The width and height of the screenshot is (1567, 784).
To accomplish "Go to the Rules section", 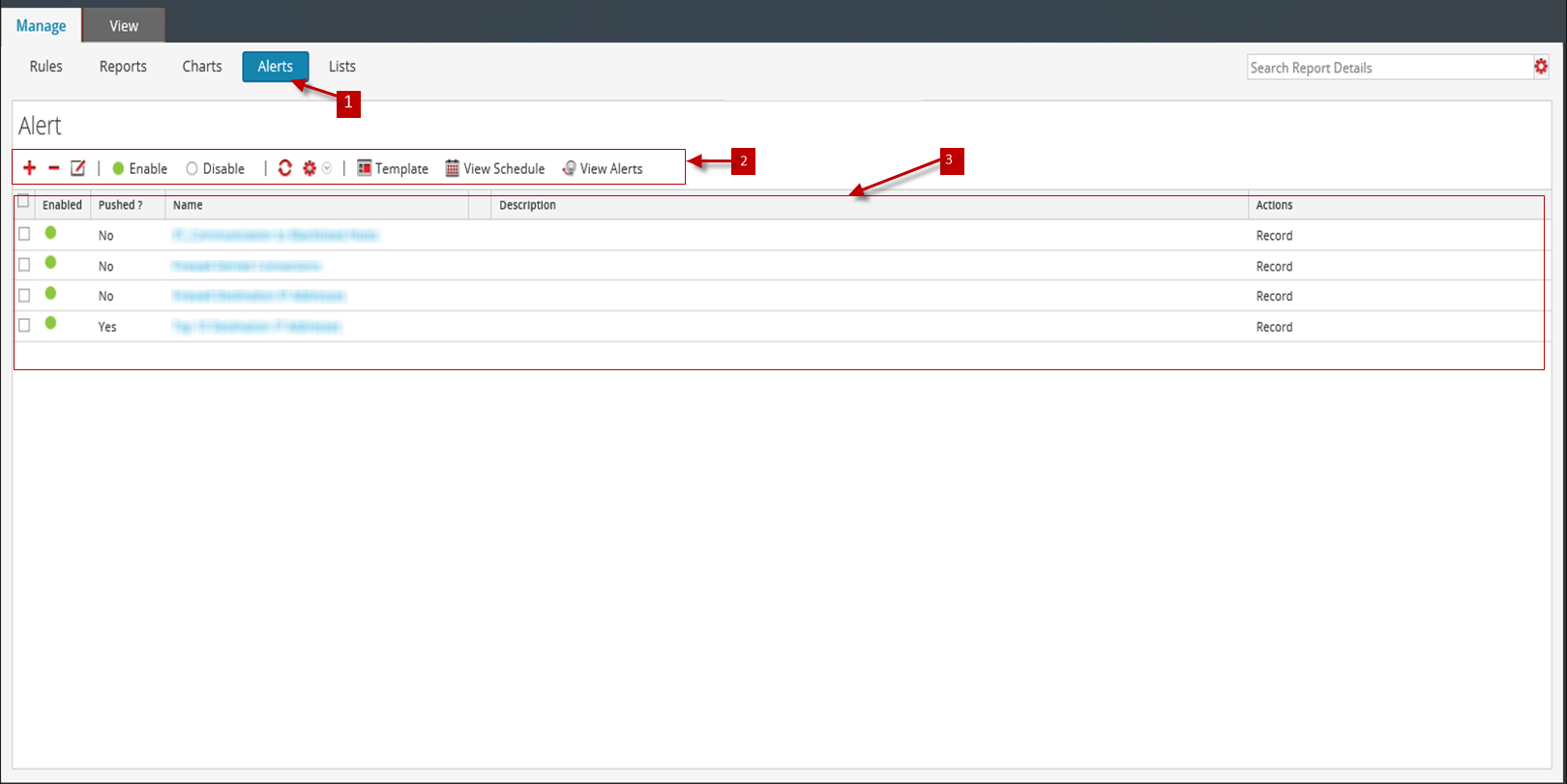I will pyautogui.click(x=46, y=67).
